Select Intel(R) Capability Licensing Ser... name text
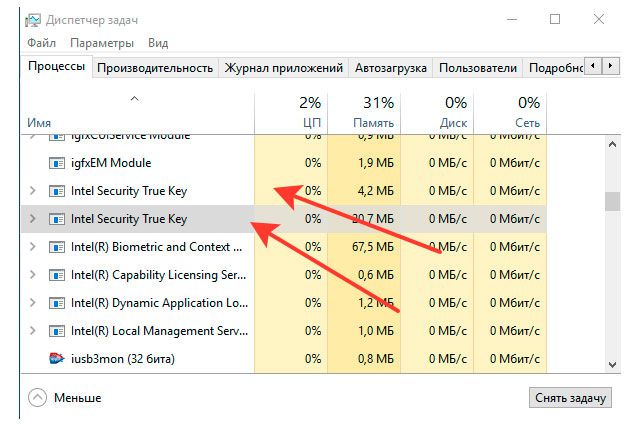This screenshot has height=425, width=637. [159, 275]
